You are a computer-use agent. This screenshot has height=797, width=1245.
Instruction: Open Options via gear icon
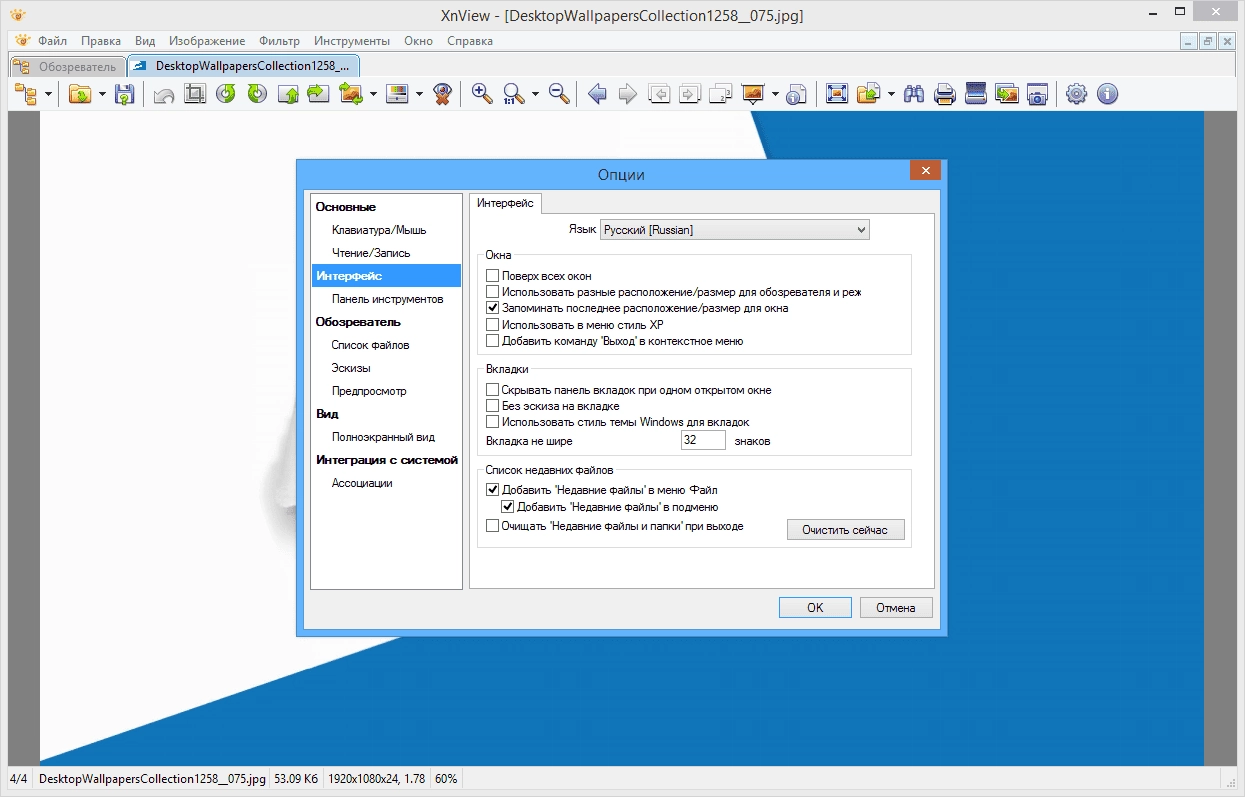click(1076, 94)
